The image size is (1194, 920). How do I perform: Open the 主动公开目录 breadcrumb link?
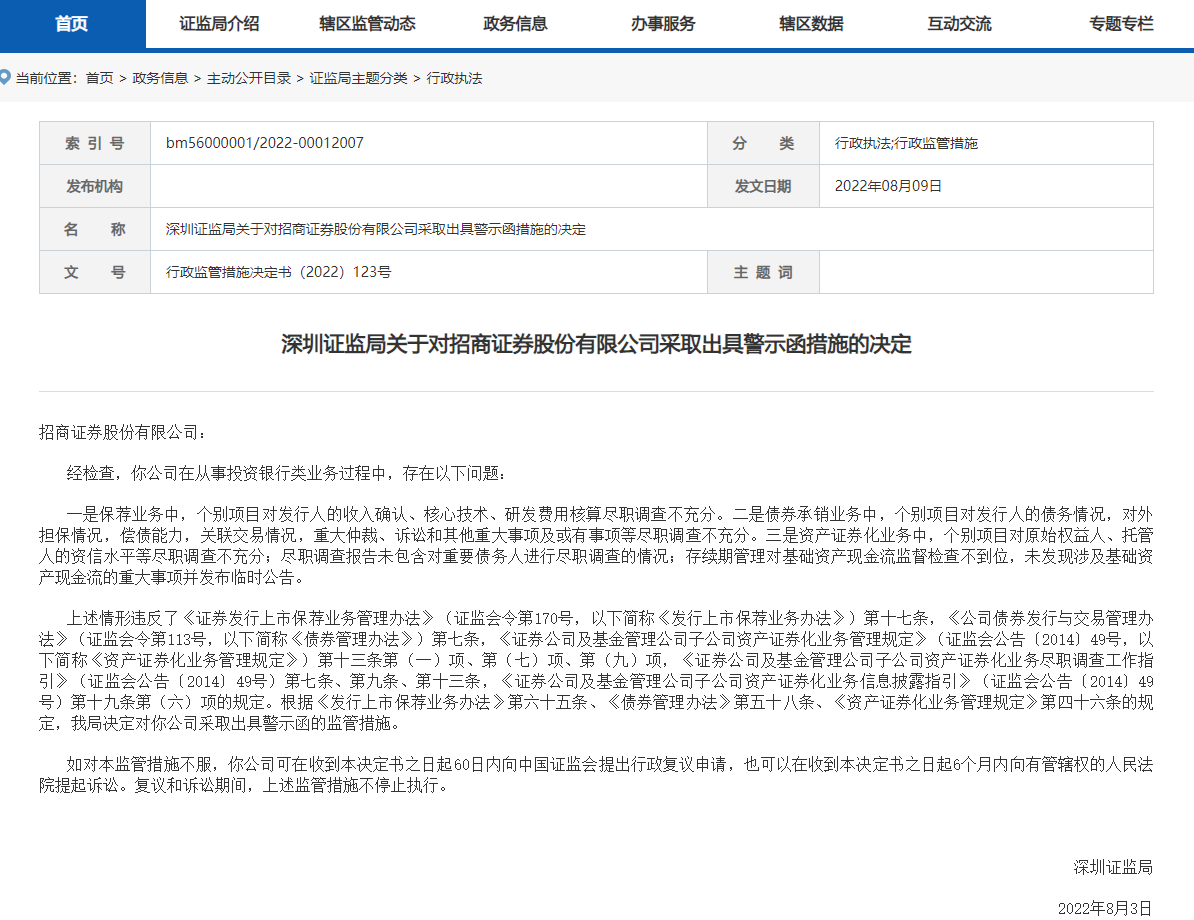click(x=249, y=78)
